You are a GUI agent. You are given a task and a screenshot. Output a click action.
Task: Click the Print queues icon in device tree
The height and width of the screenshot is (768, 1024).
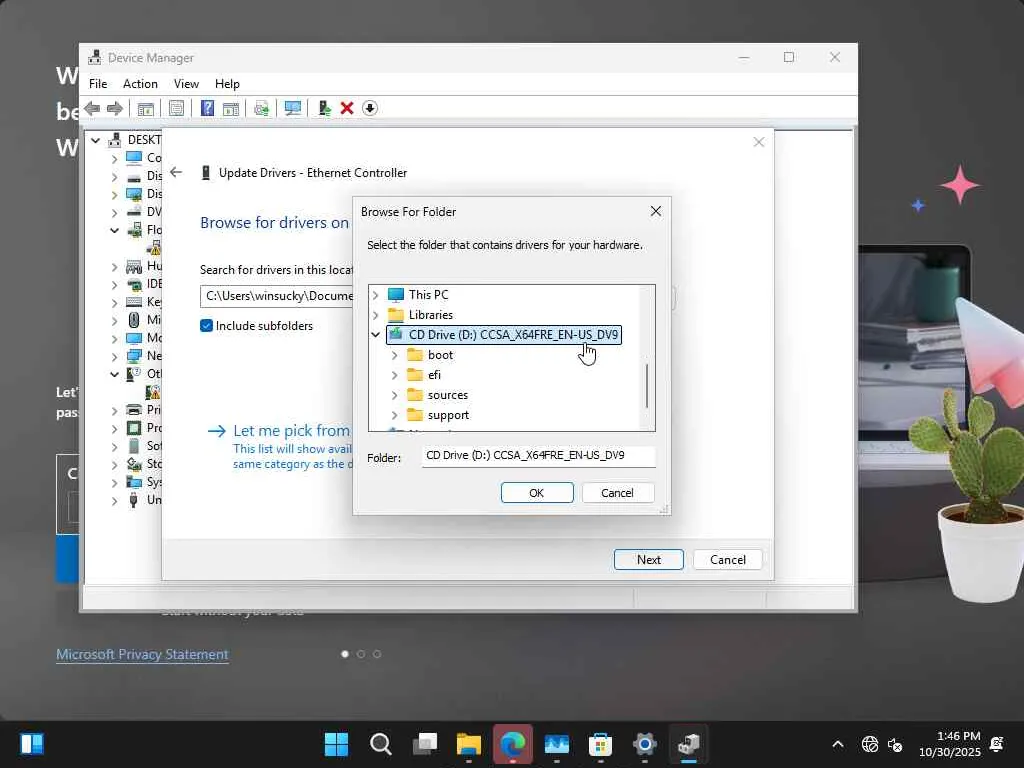pos(134,409)
